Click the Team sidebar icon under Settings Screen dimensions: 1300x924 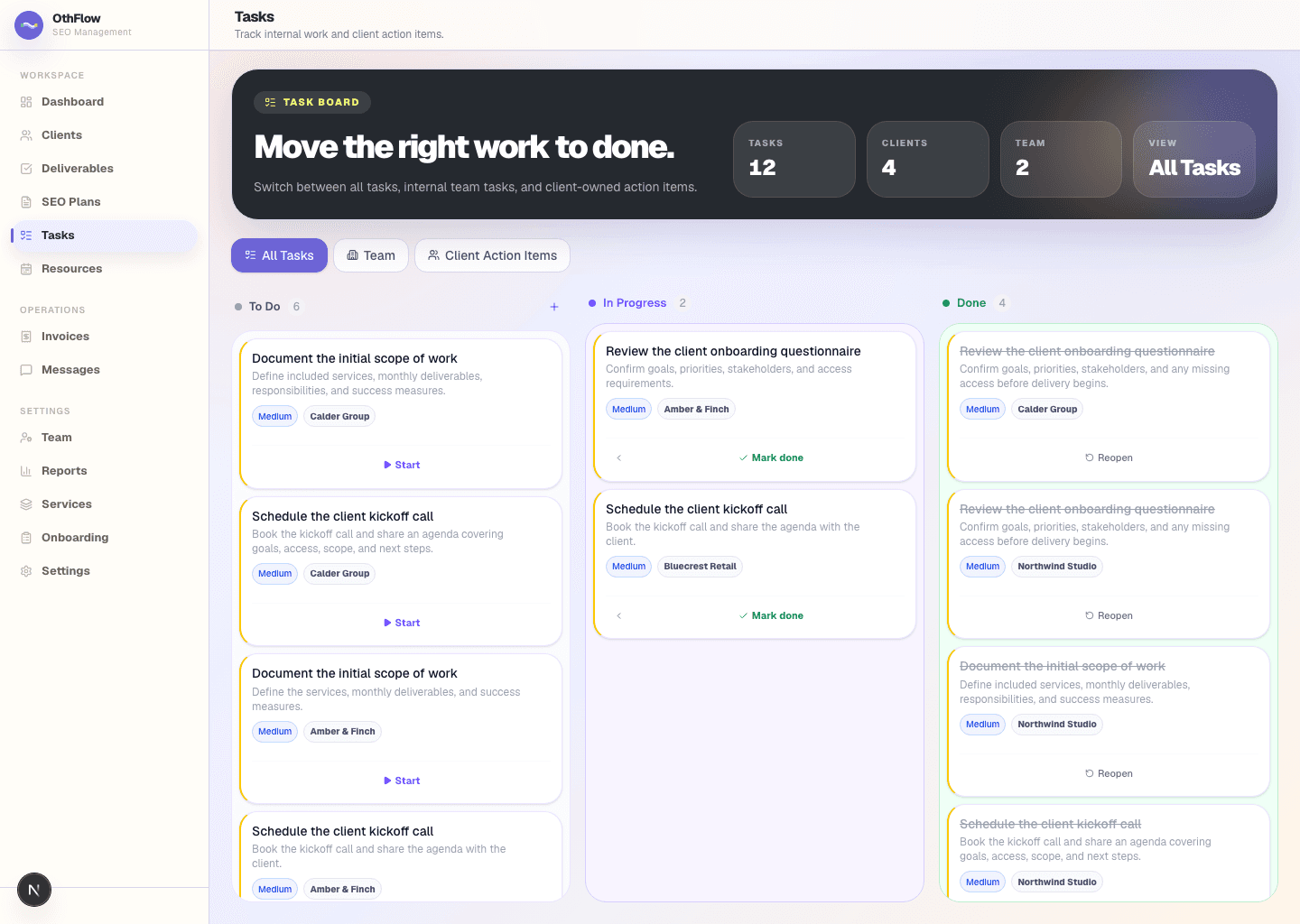pos(26,438)
